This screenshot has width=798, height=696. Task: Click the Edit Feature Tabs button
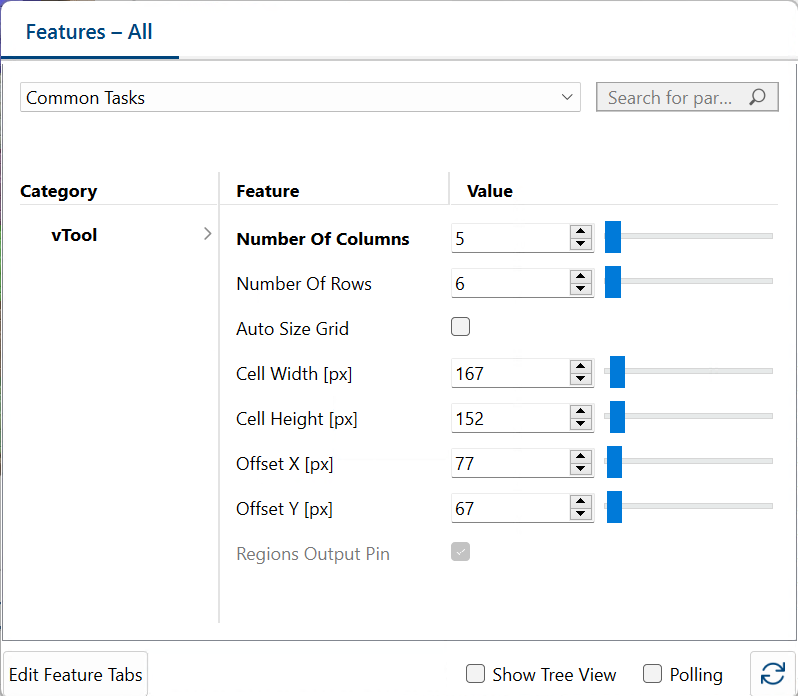coord(76,674)
